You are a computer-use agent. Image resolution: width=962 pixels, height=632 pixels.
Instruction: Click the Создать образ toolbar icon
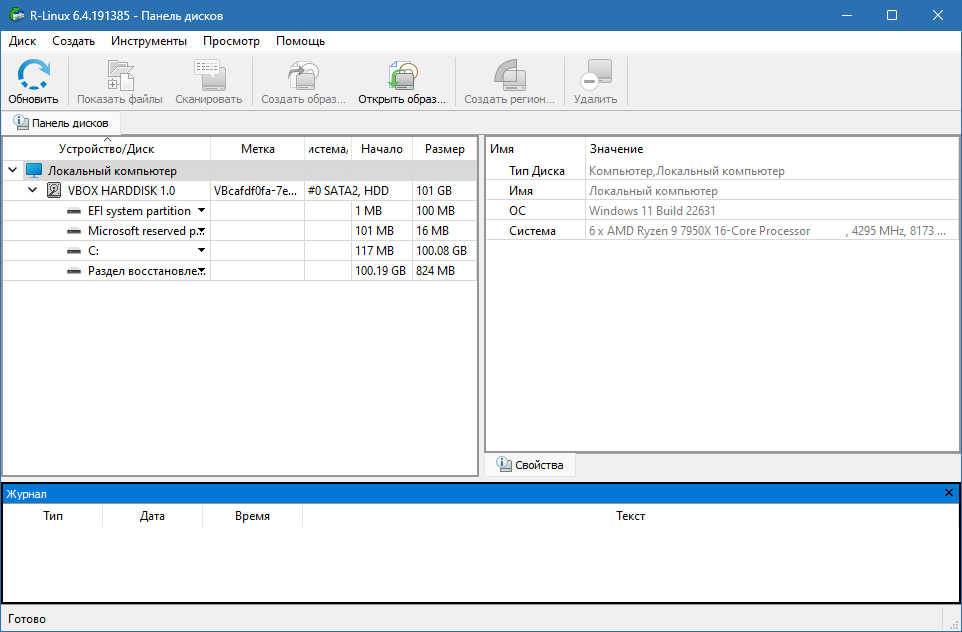[304, 75]
